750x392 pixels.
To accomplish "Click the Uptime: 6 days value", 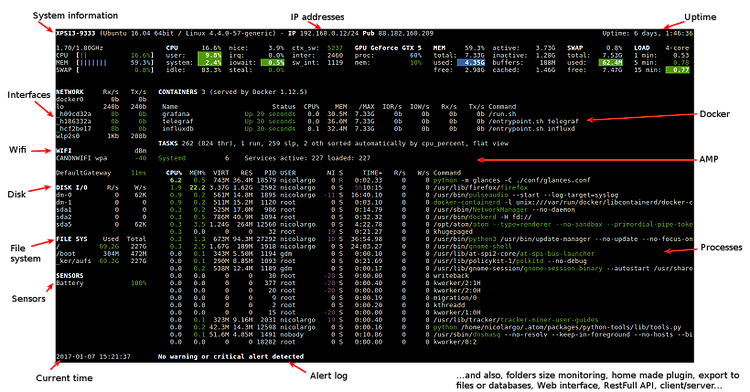I will pos(647,33).
